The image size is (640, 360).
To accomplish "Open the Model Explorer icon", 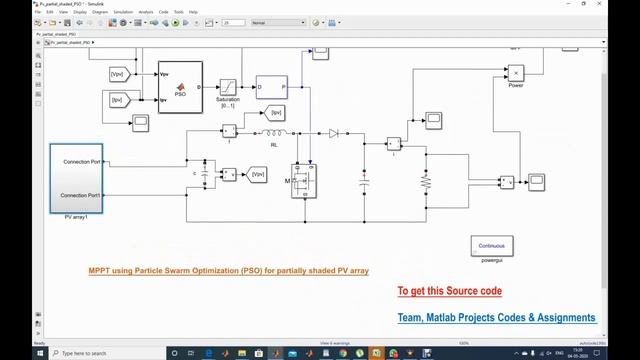I will tap(138, 23).
